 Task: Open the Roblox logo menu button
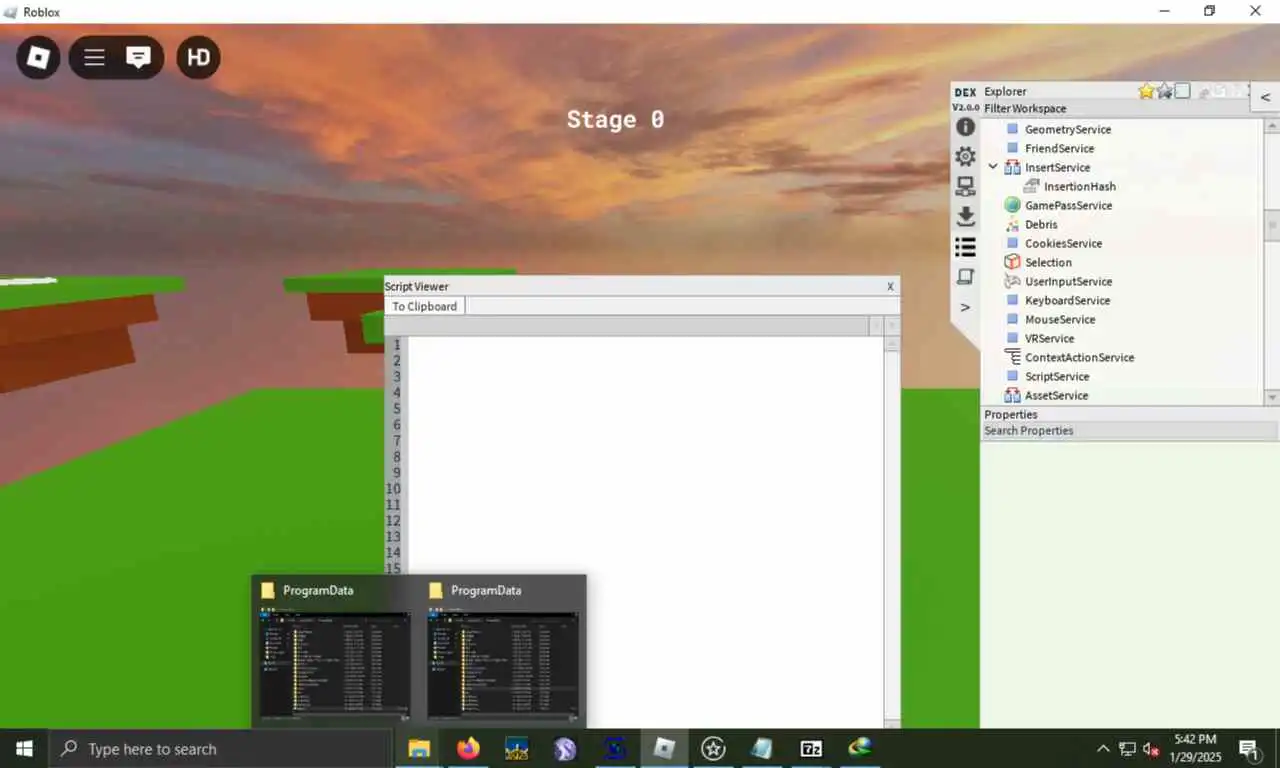38,58
